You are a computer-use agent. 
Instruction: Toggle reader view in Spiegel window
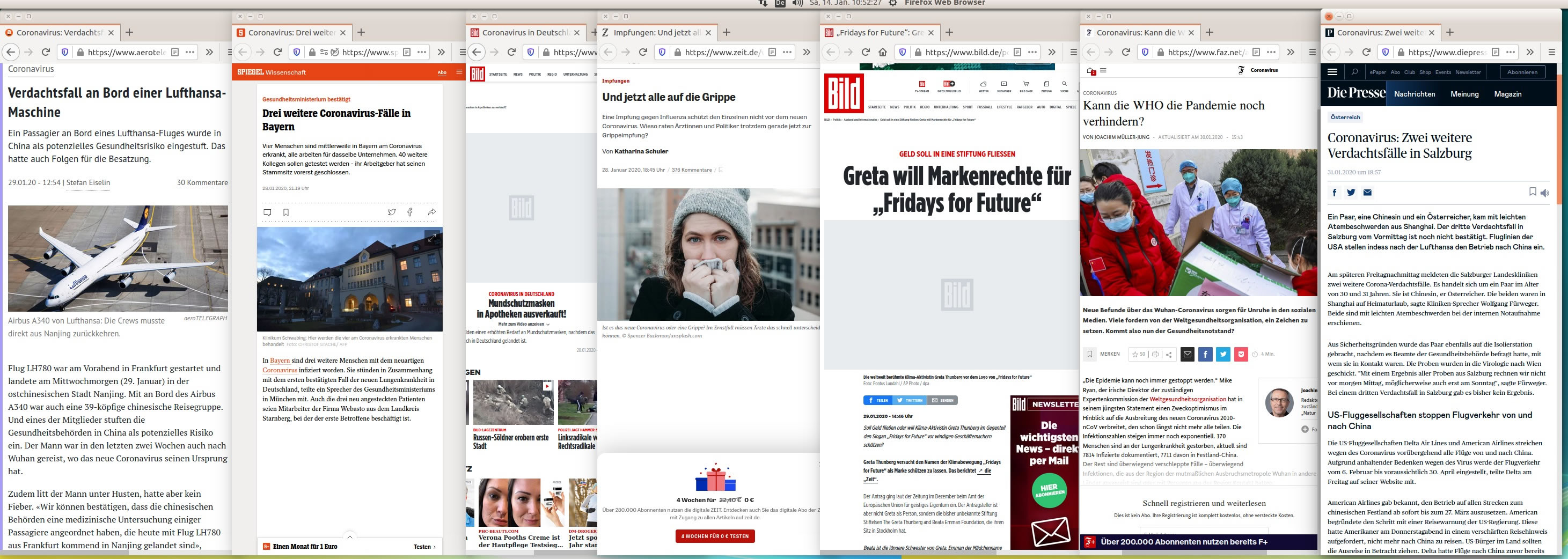pyautogui.click(x=407, y=53)
